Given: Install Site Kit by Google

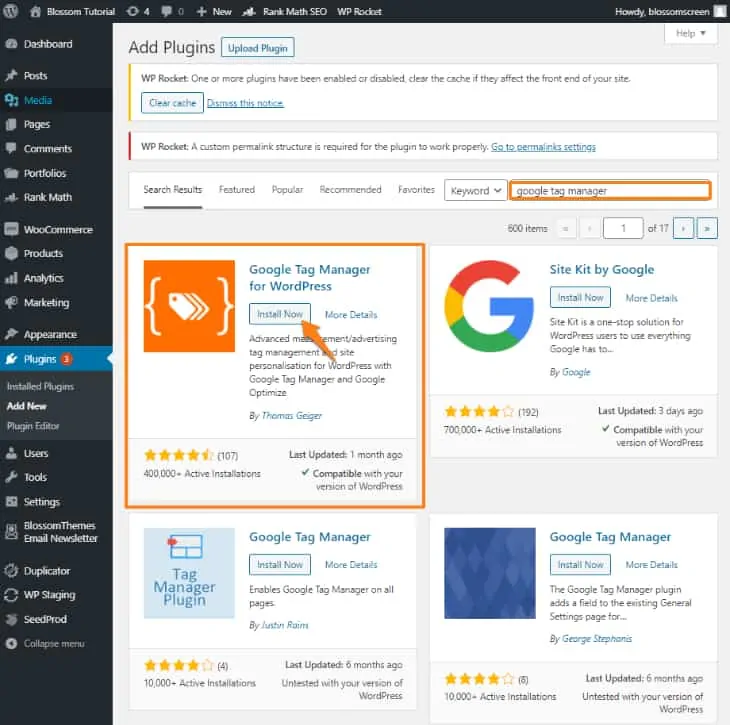Looking at the screenshot, I should (580, 298).
